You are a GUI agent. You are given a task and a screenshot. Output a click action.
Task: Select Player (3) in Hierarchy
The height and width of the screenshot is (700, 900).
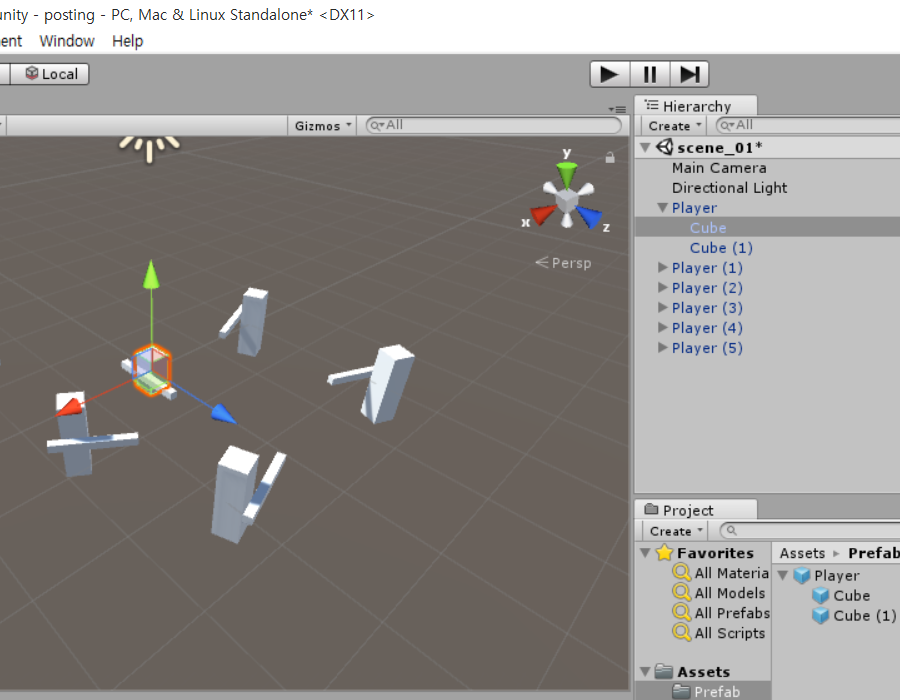(x=707, y=308)
